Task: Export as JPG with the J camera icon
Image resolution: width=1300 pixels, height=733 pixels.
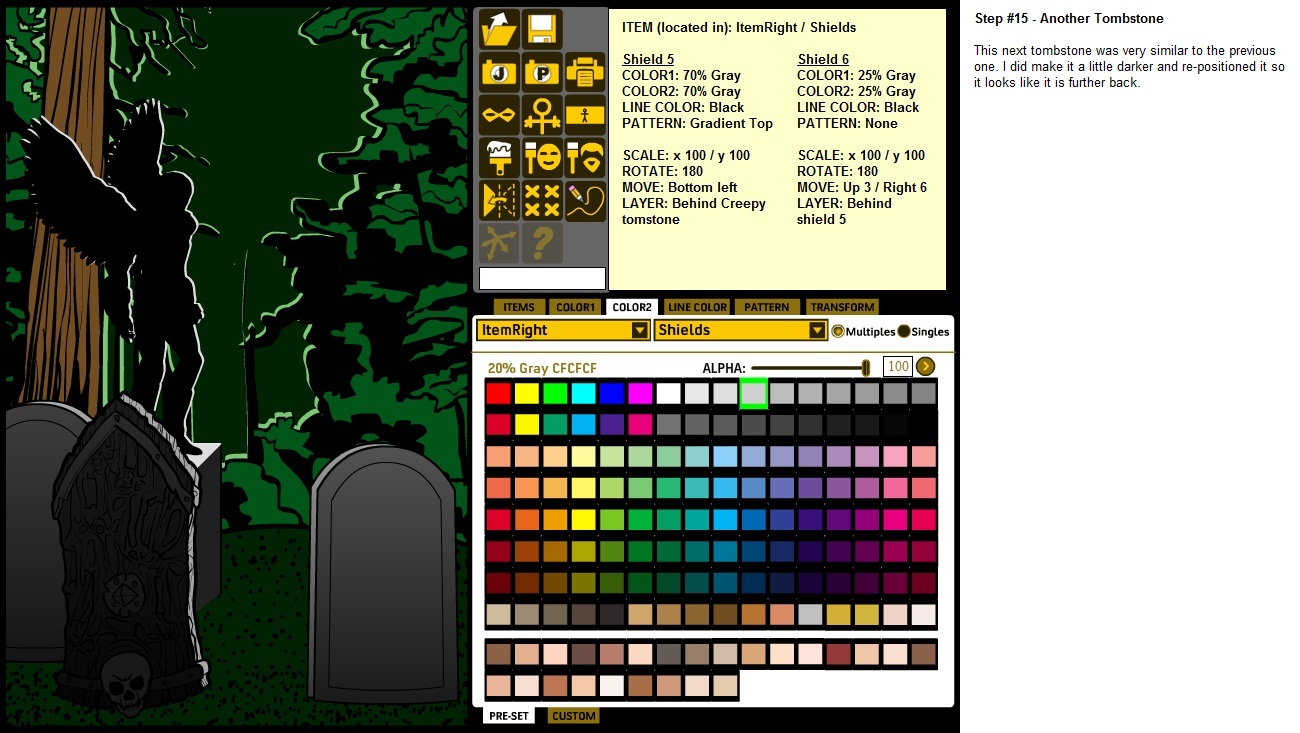Action: coord(499,72)
